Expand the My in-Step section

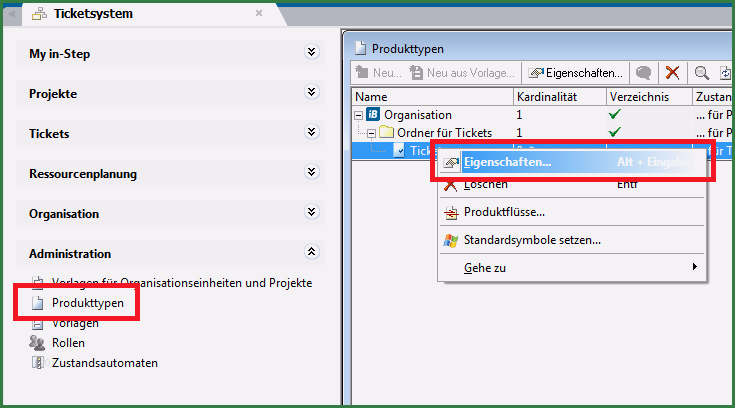[x=312, y=53]
